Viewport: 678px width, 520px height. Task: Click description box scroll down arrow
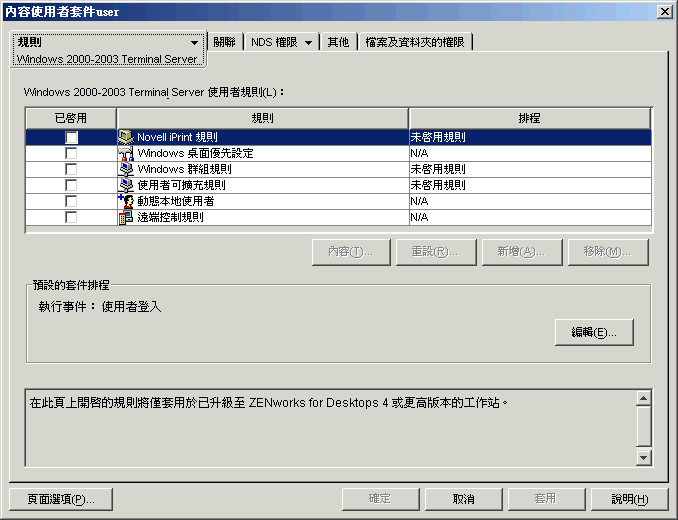pos(643,457)
